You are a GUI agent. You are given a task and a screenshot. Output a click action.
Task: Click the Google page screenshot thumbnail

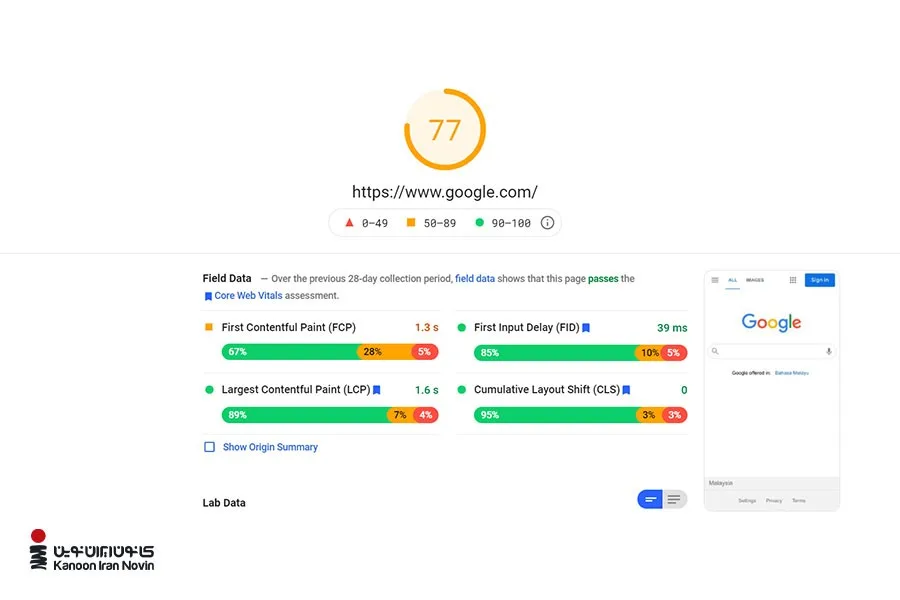(x=772, y=390)
